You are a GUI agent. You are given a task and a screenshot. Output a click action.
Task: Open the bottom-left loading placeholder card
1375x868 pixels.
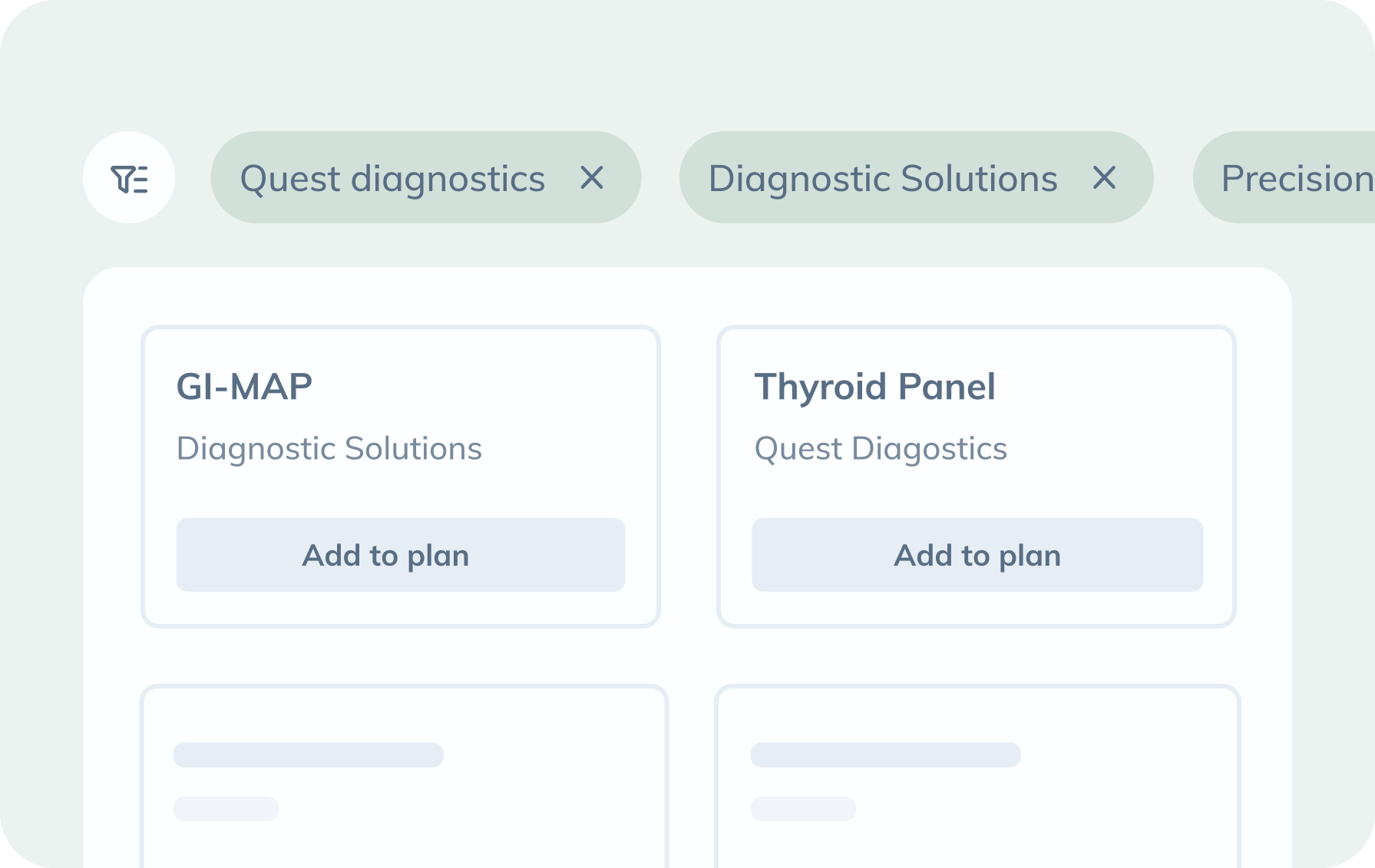coord(404,777)
